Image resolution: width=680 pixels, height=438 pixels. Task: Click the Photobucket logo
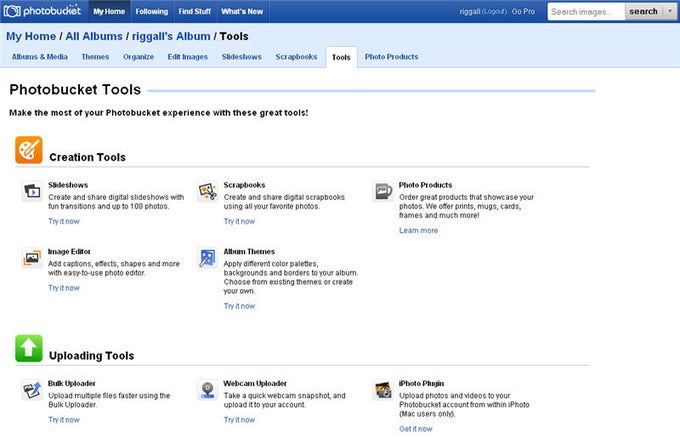(x=42, y=11)
